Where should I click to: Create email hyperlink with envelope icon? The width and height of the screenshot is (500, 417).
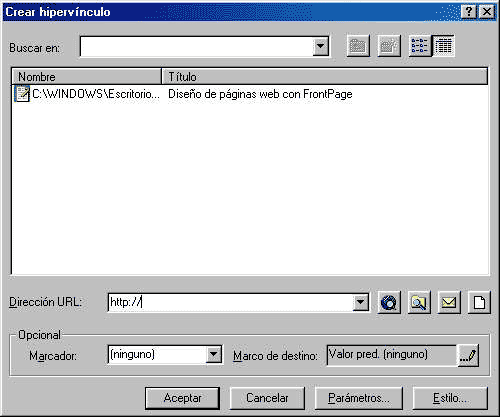point(449,302)
